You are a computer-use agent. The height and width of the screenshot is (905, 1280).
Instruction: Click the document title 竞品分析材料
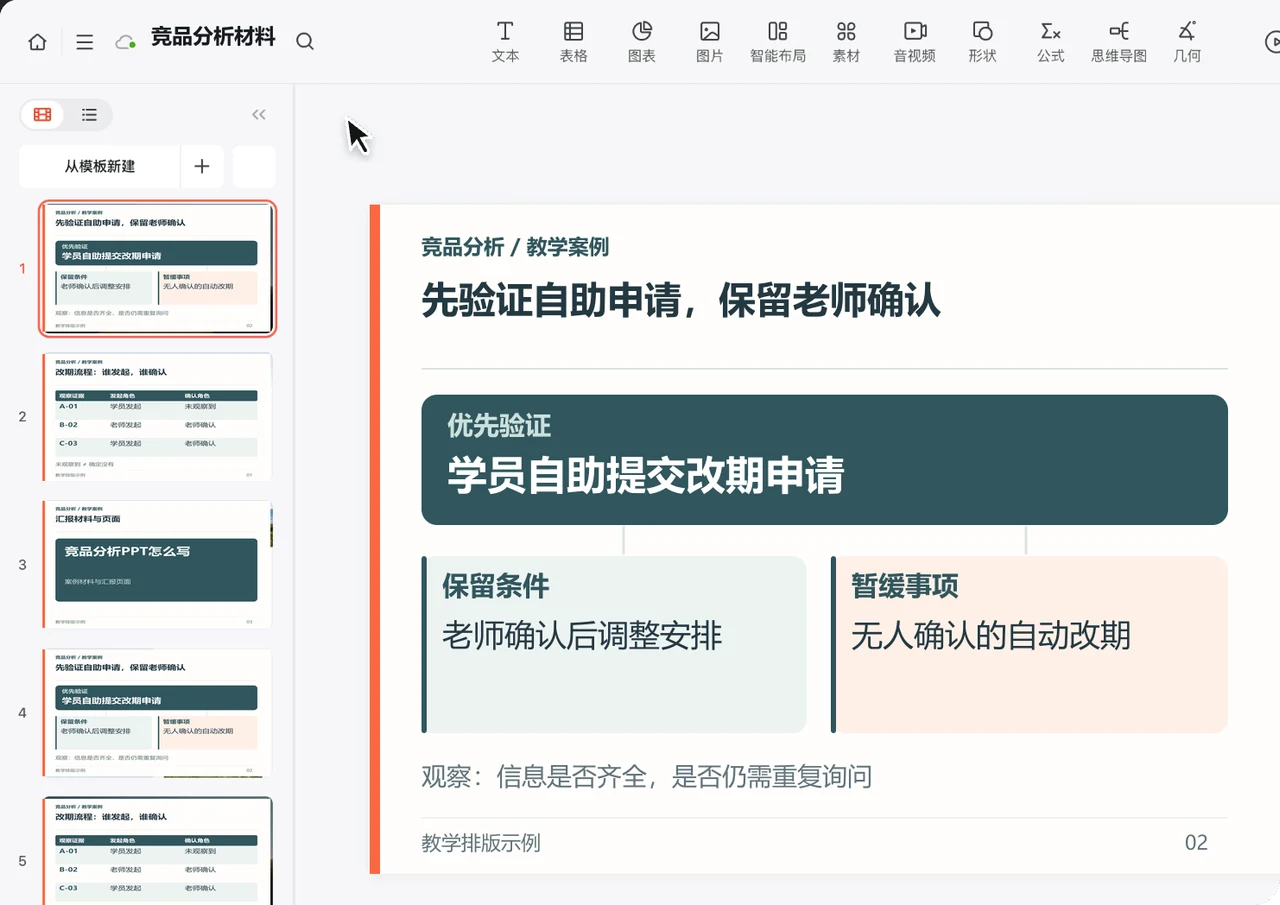click(213, 38)
